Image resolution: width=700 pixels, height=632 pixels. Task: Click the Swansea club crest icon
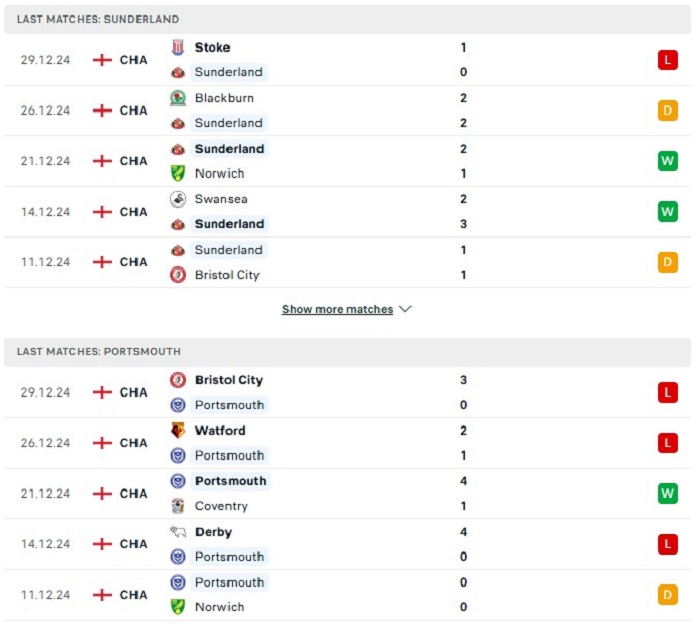pyautogui.click(x=178, y=199)
